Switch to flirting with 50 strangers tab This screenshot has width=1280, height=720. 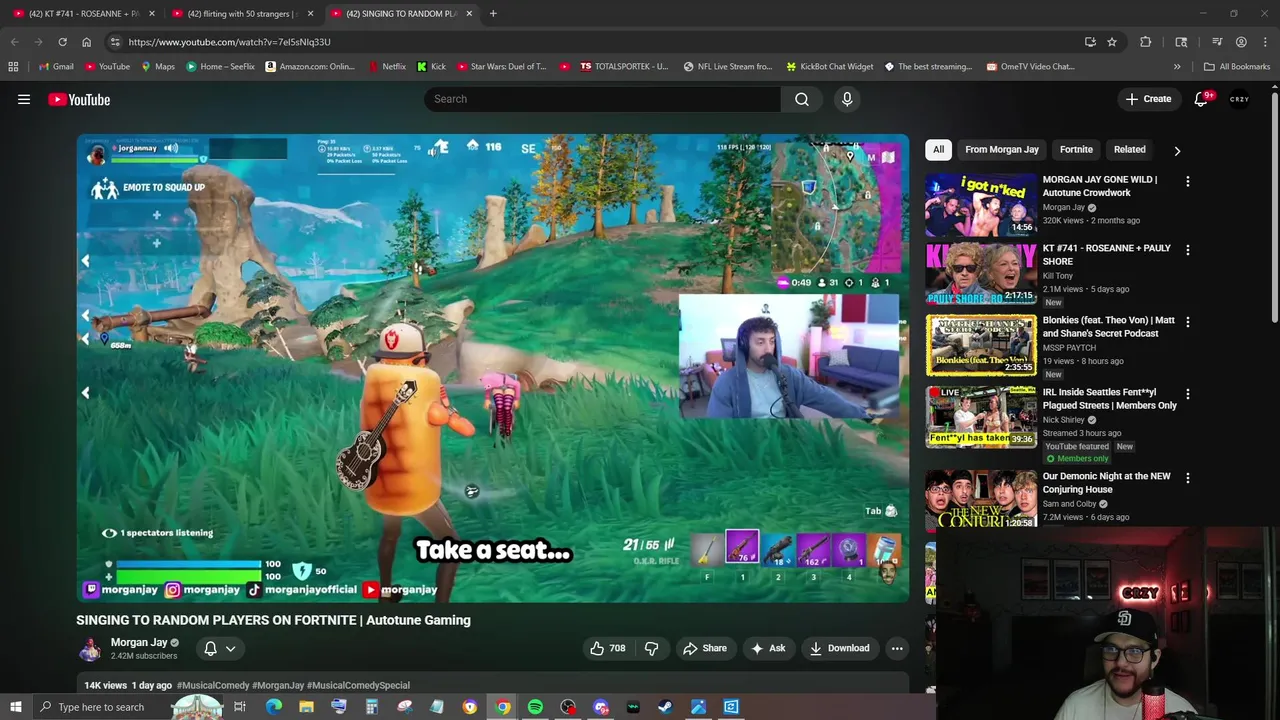pos(240,14)
